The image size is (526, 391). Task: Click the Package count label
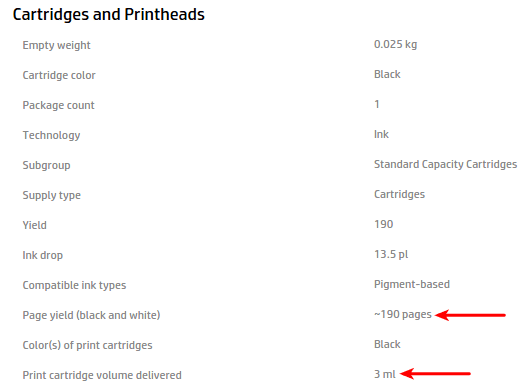tap(58, 105)
